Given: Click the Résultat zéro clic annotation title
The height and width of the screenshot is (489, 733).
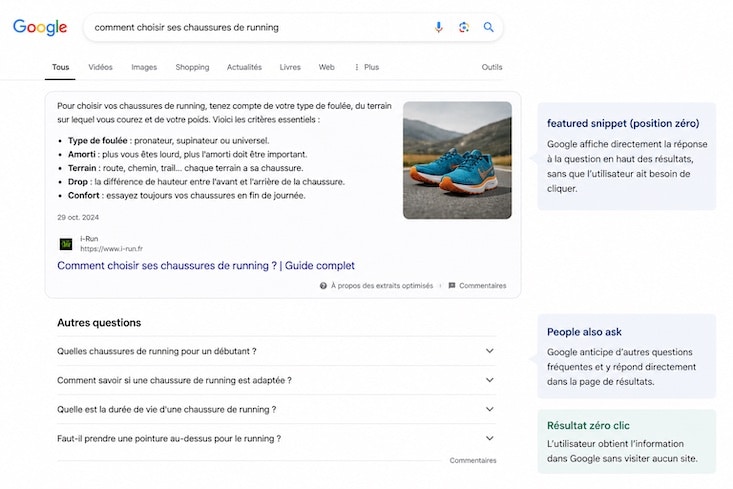Looking at the screenshot, I should pos(588,425).
